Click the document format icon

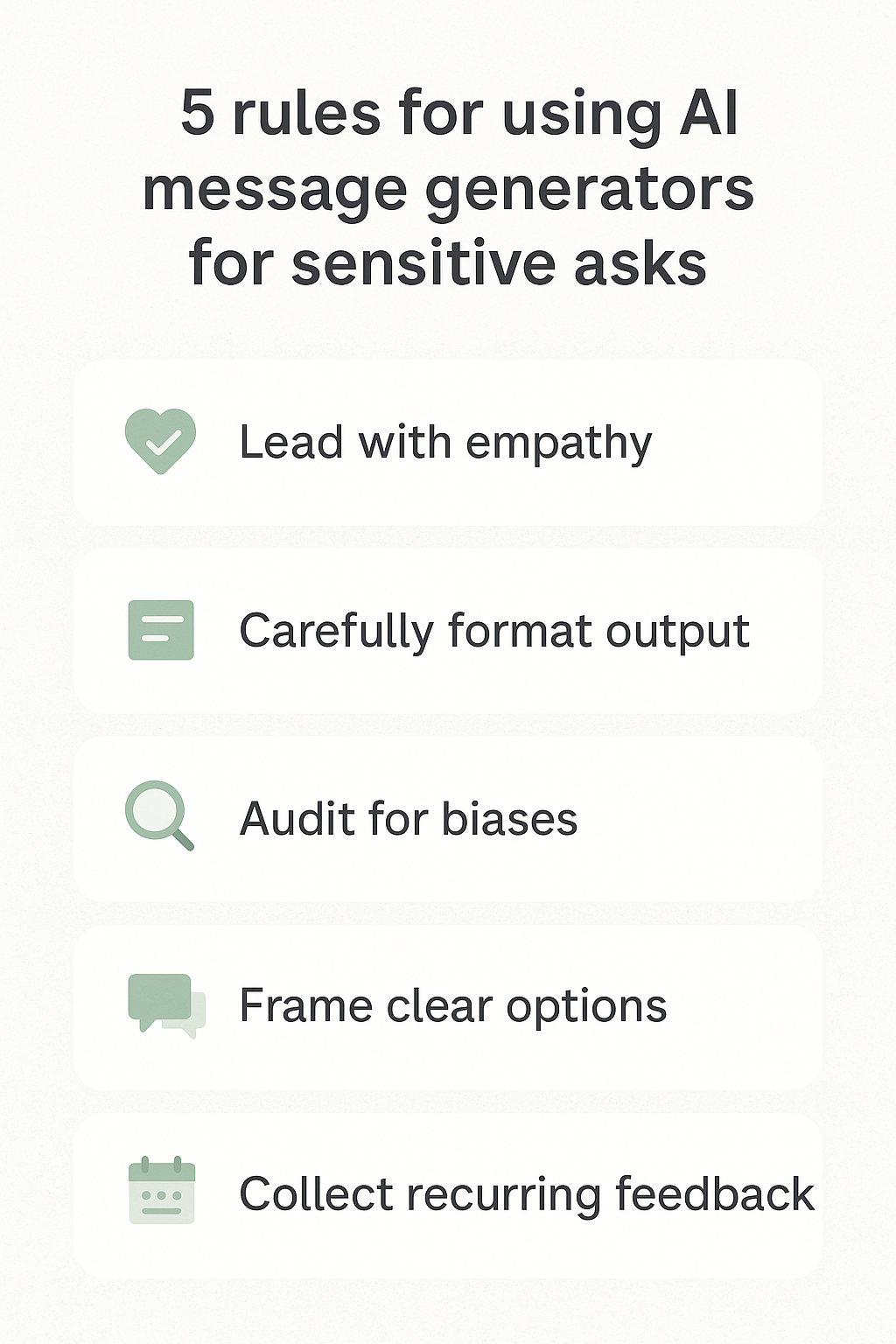[x=161, y=630]
